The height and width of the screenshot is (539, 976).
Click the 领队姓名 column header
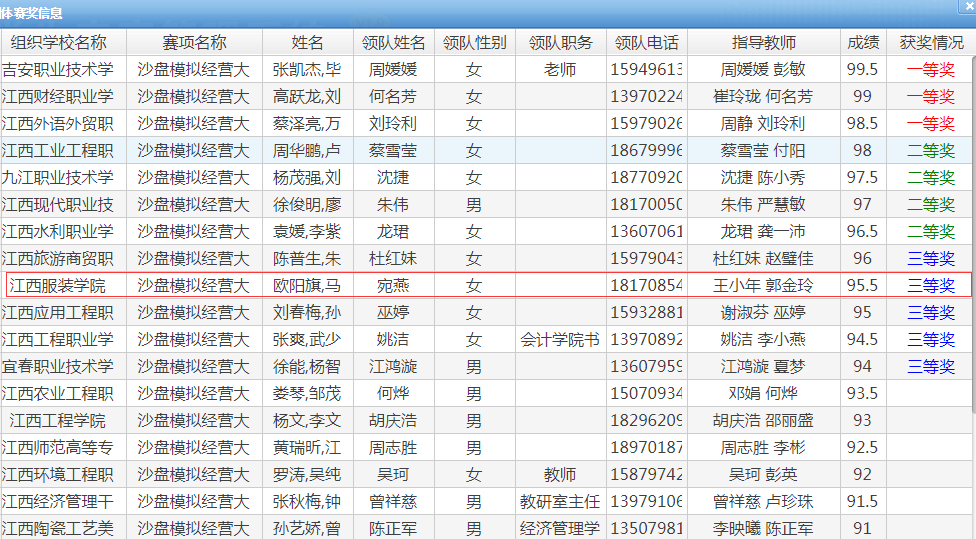(394, 43)
